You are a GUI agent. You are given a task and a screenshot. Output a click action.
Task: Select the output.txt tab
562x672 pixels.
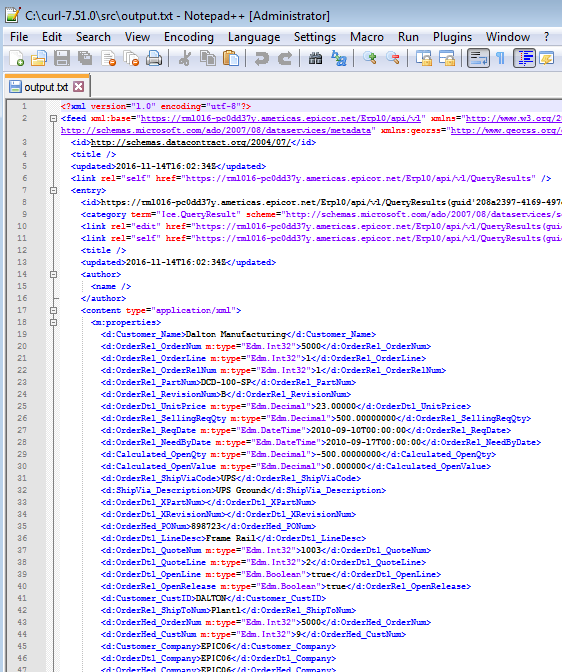tap(46, 87)
